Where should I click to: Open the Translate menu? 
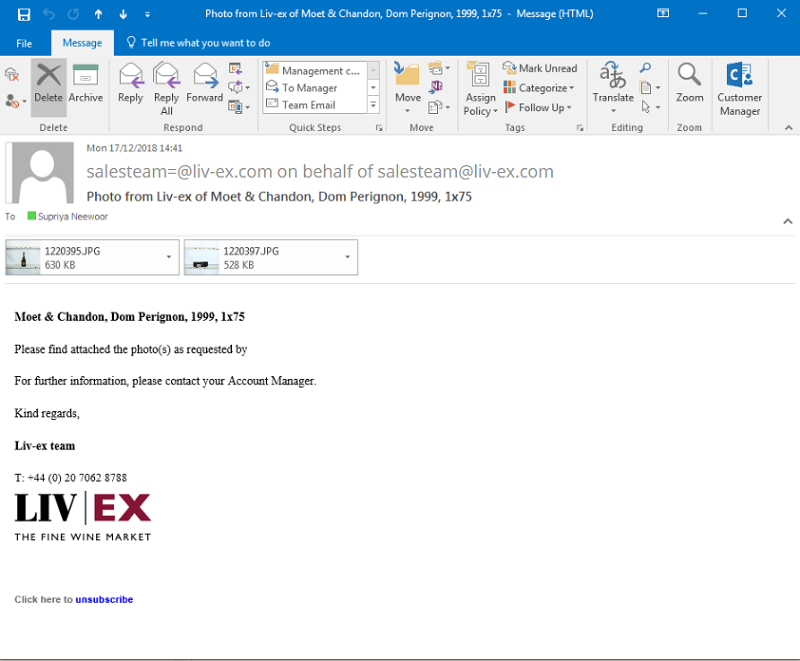pyautogui.click(x=613, y=88)
